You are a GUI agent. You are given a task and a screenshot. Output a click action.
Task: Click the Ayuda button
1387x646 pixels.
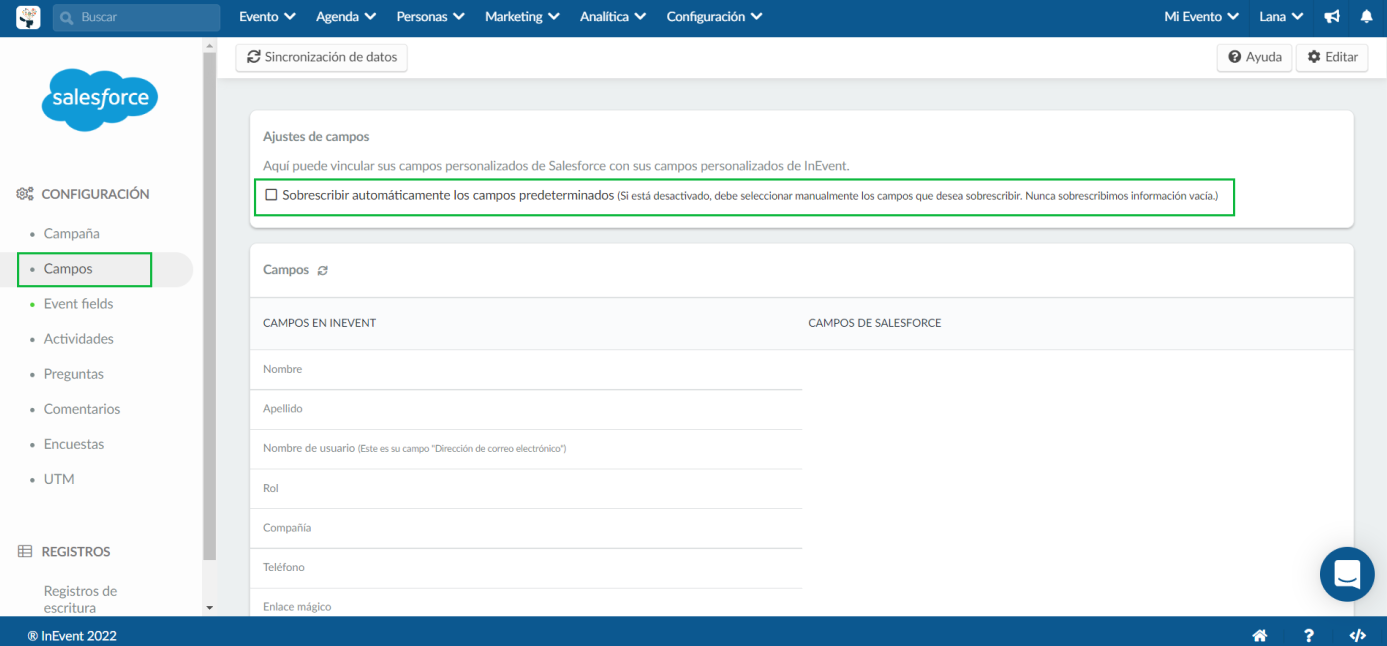click(x=1255, y=57)
